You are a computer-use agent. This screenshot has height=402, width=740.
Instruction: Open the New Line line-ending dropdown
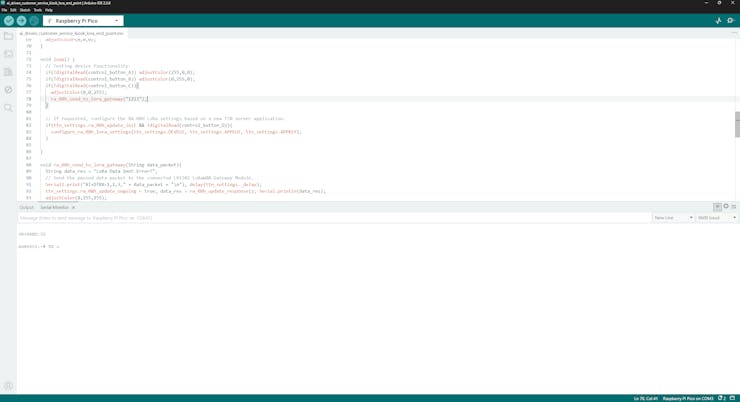point(673,218)
